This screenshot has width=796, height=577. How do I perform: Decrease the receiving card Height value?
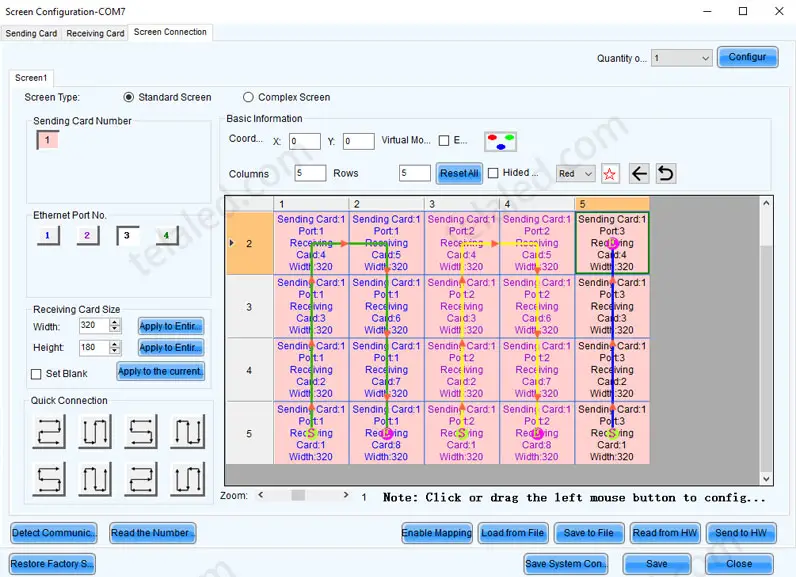tap(115, 351)
